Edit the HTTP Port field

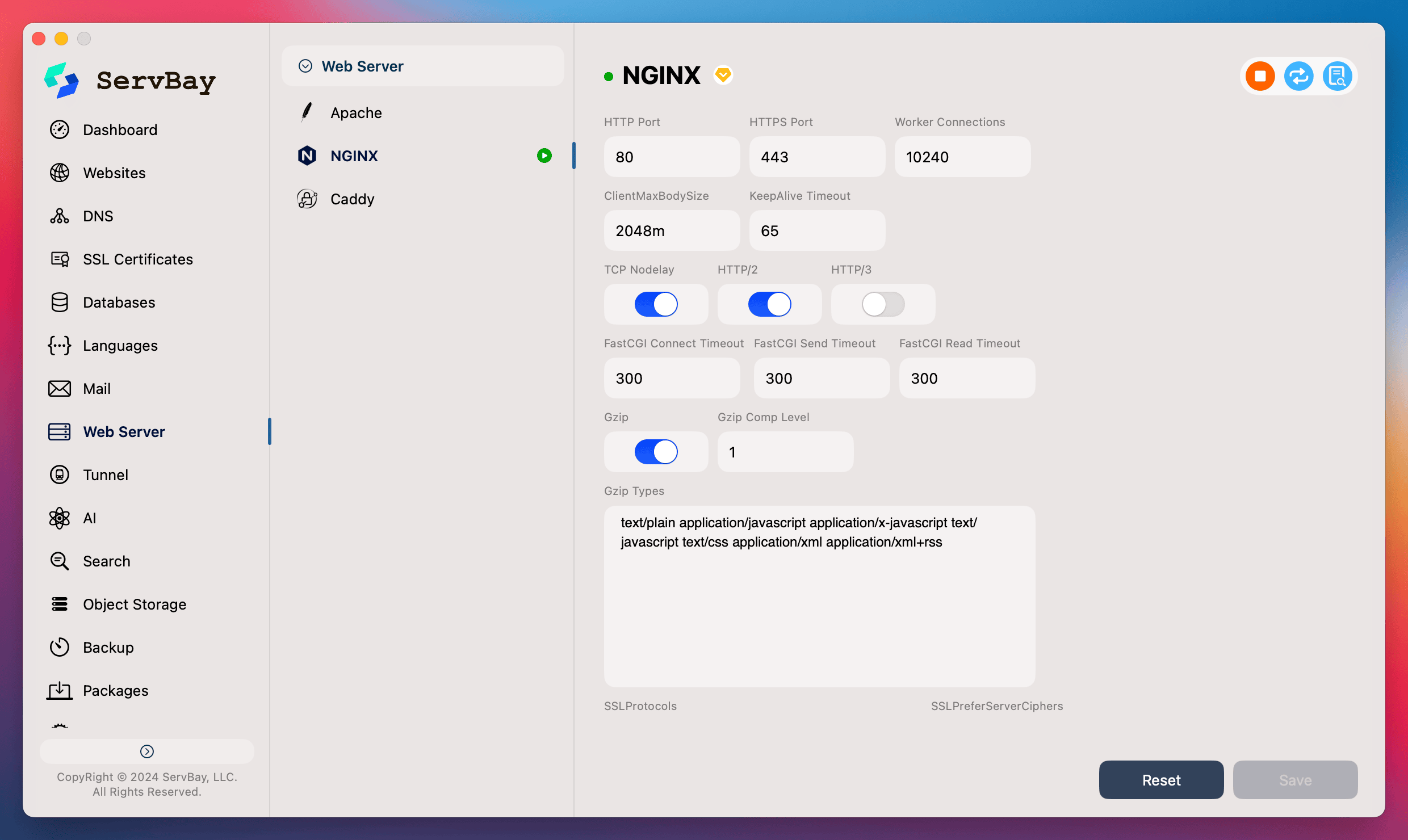[x=672, y=157]
